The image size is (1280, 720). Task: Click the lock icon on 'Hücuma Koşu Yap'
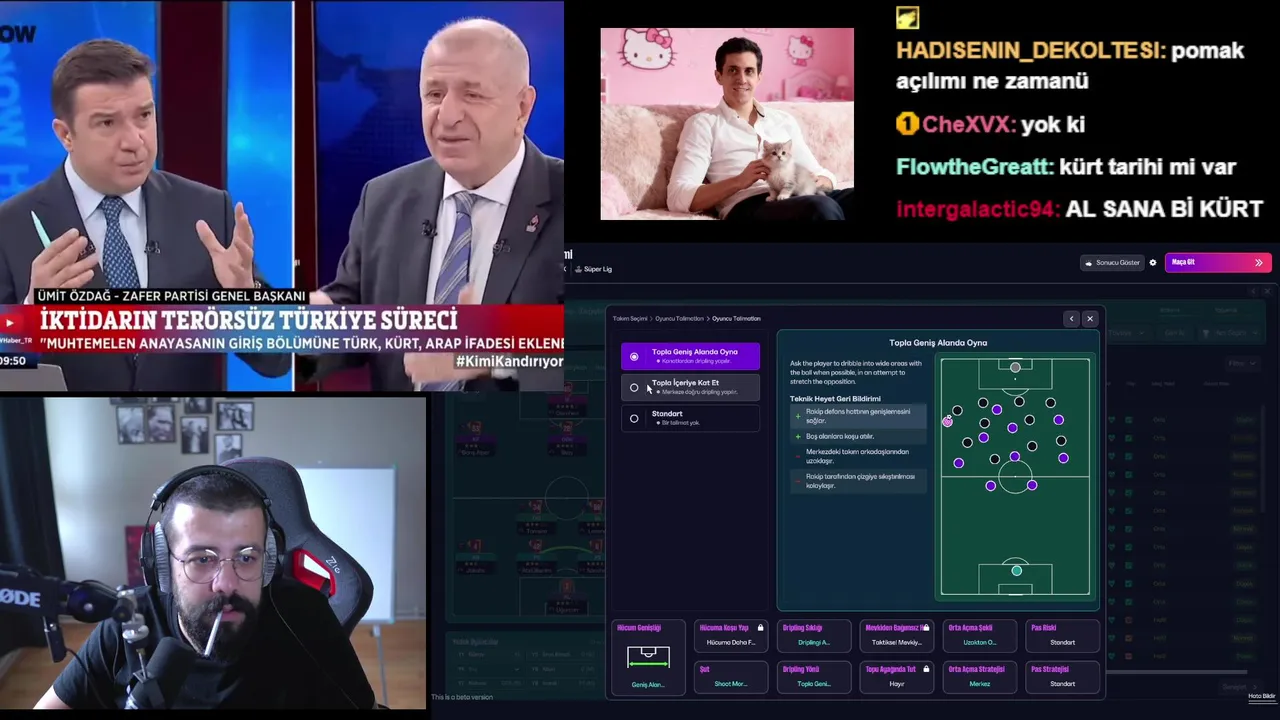click(760, 628)
